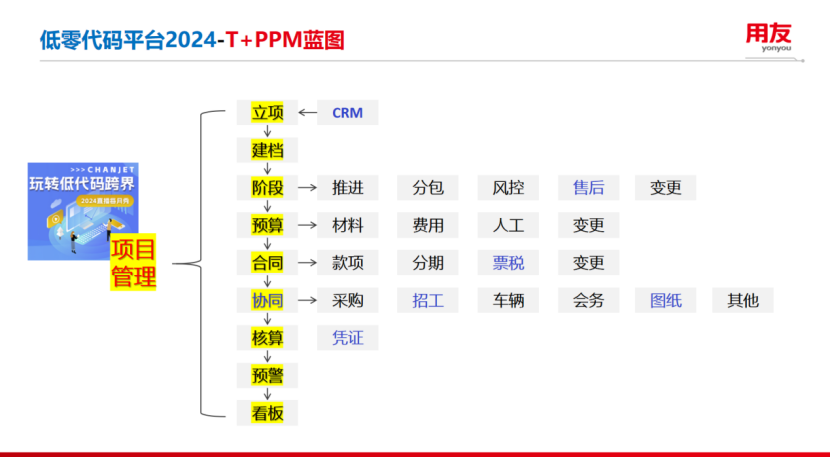Image resolution: width=831 pixels, height=457 pixels.
Task: Click the 采购 box
Action: pos(348,300)
